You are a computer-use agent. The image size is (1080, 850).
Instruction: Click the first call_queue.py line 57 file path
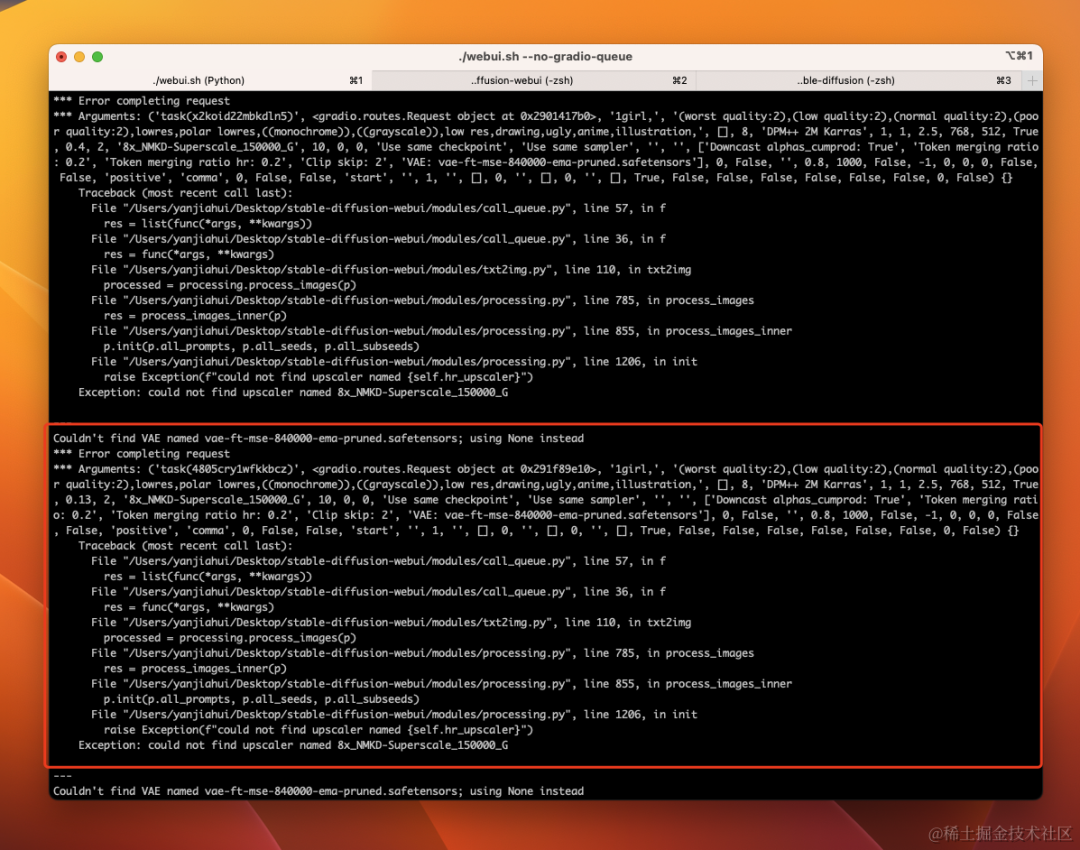(x=378, y=208)
